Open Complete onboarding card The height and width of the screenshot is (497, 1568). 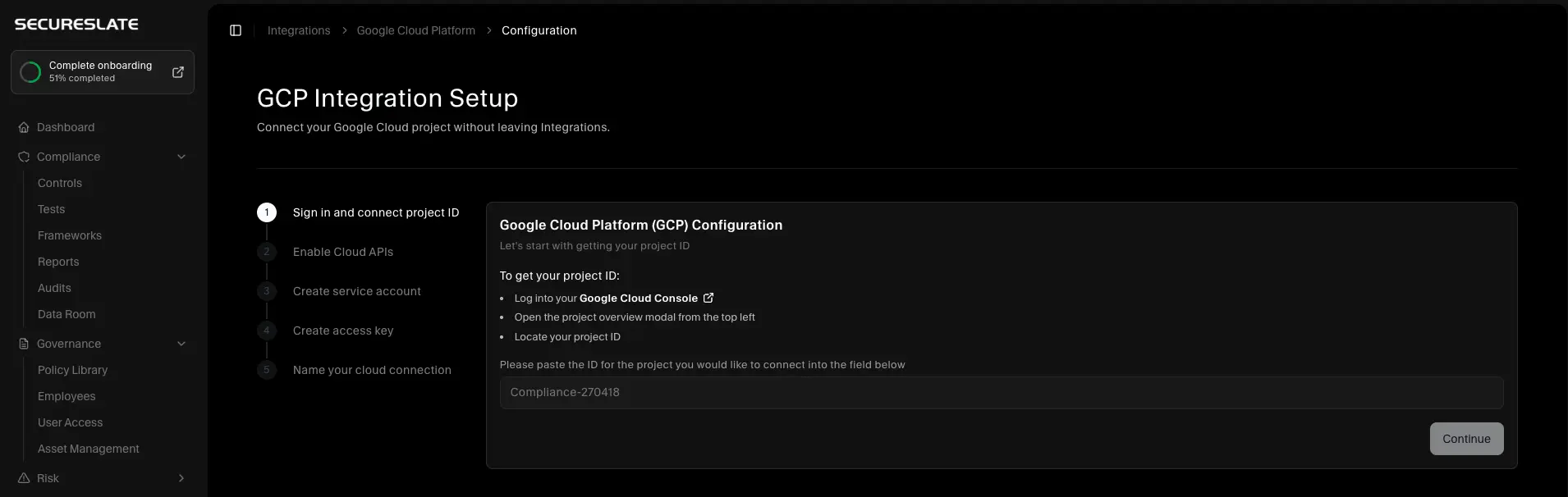pyautogui.click(x=103, y=72)
